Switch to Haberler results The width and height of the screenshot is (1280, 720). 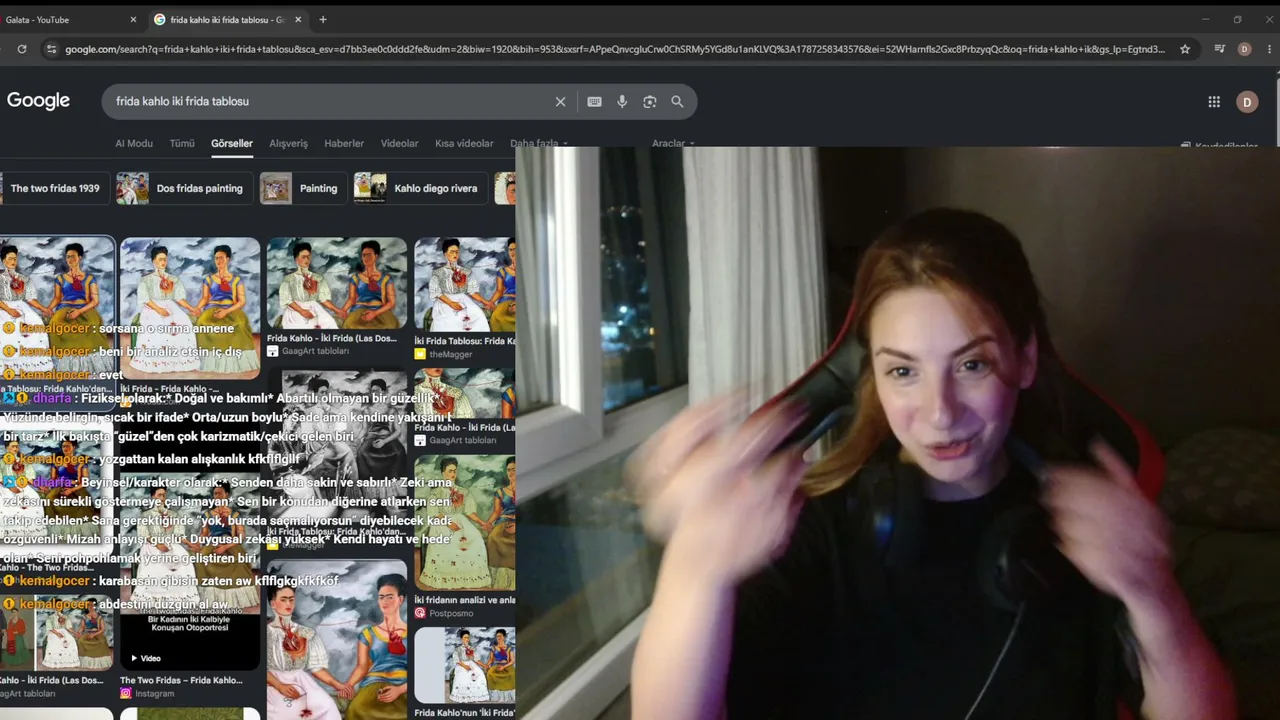[x=344, y=143]
